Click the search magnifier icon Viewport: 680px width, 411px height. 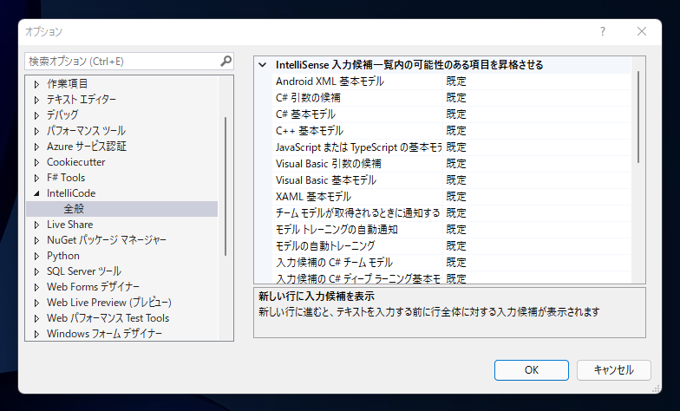click(x=226, y=61)
